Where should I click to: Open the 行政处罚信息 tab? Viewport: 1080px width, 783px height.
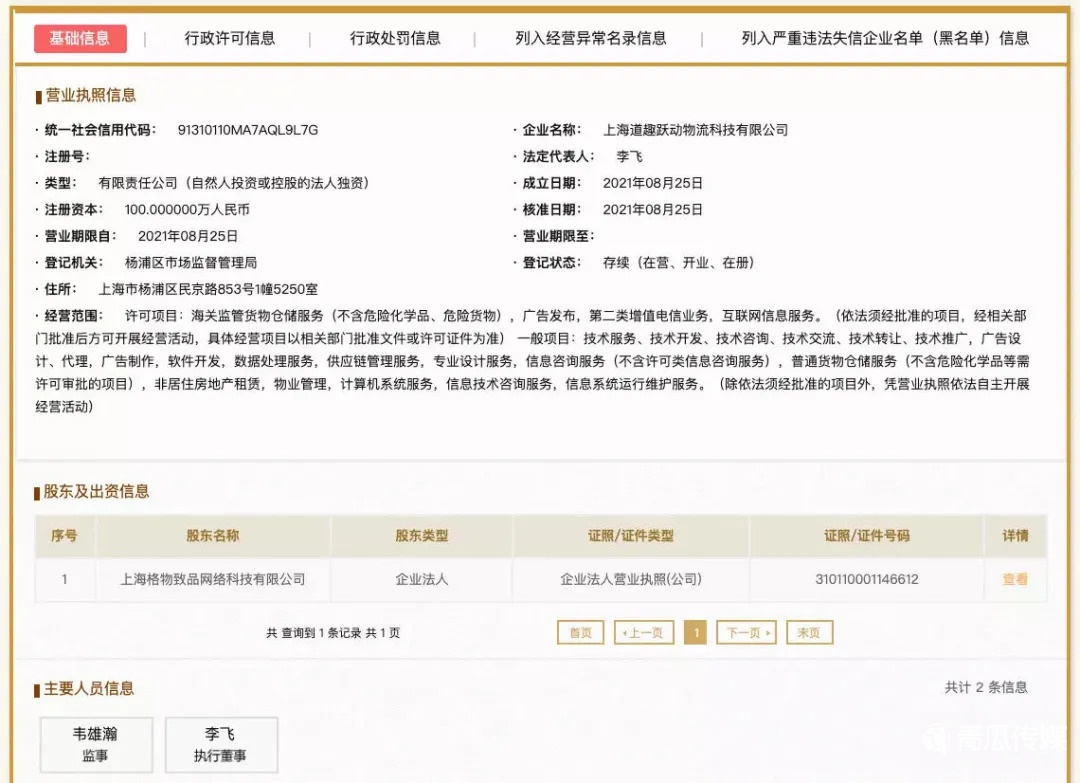[x=395, y=39]
